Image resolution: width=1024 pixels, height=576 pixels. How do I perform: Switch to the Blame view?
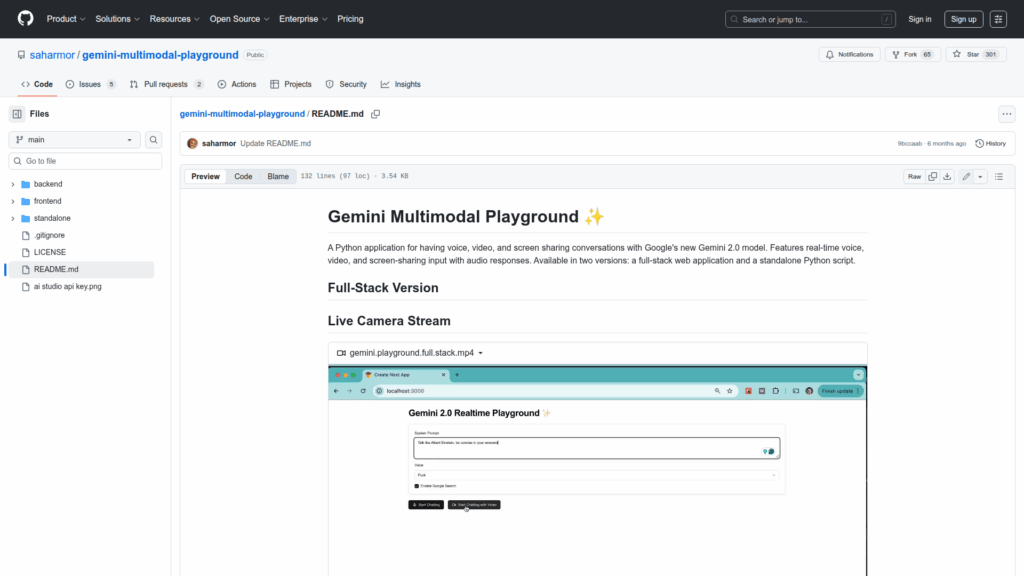[278, 177]
